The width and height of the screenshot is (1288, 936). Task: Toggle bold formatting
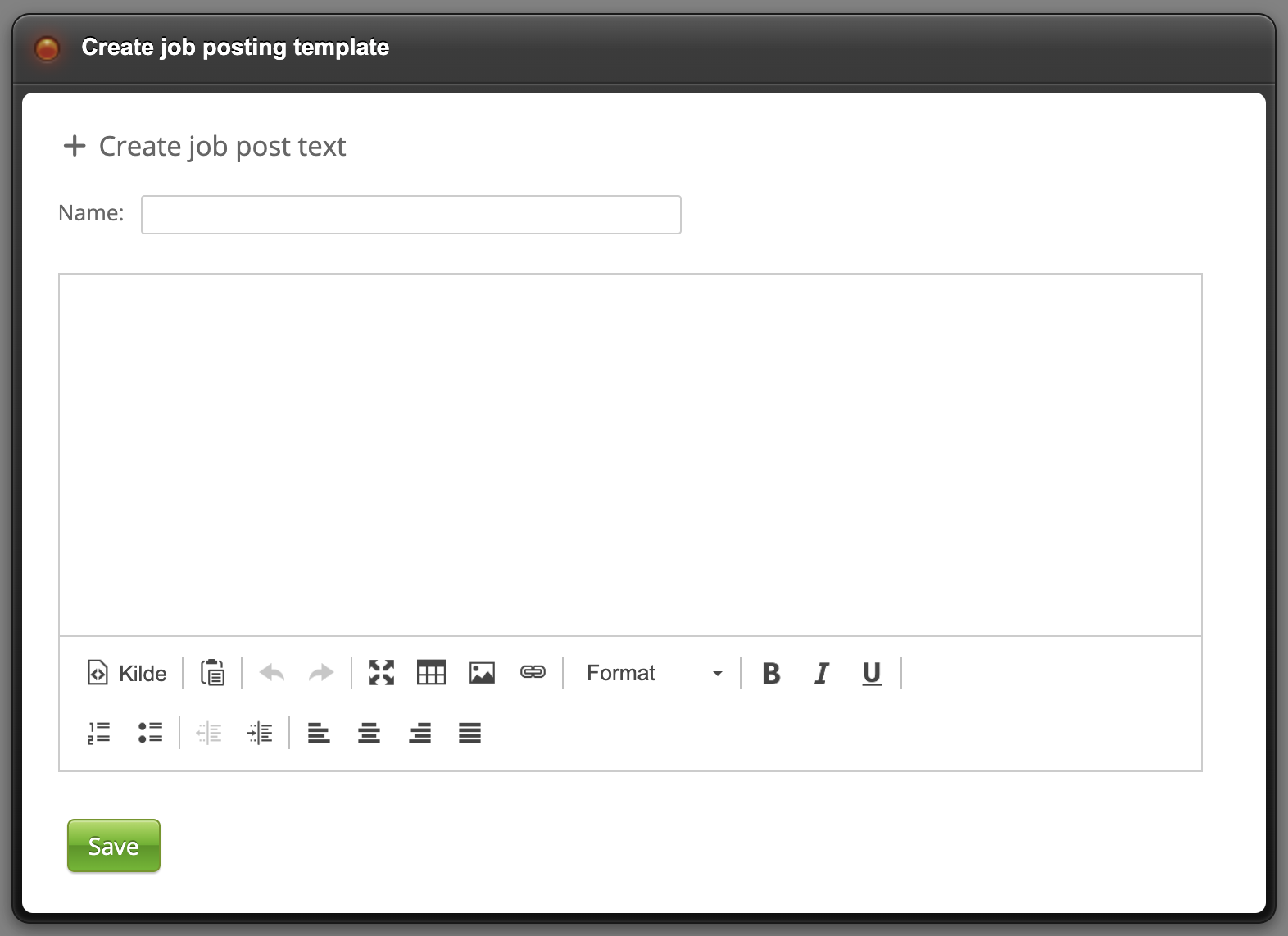[x=771, y=673]
